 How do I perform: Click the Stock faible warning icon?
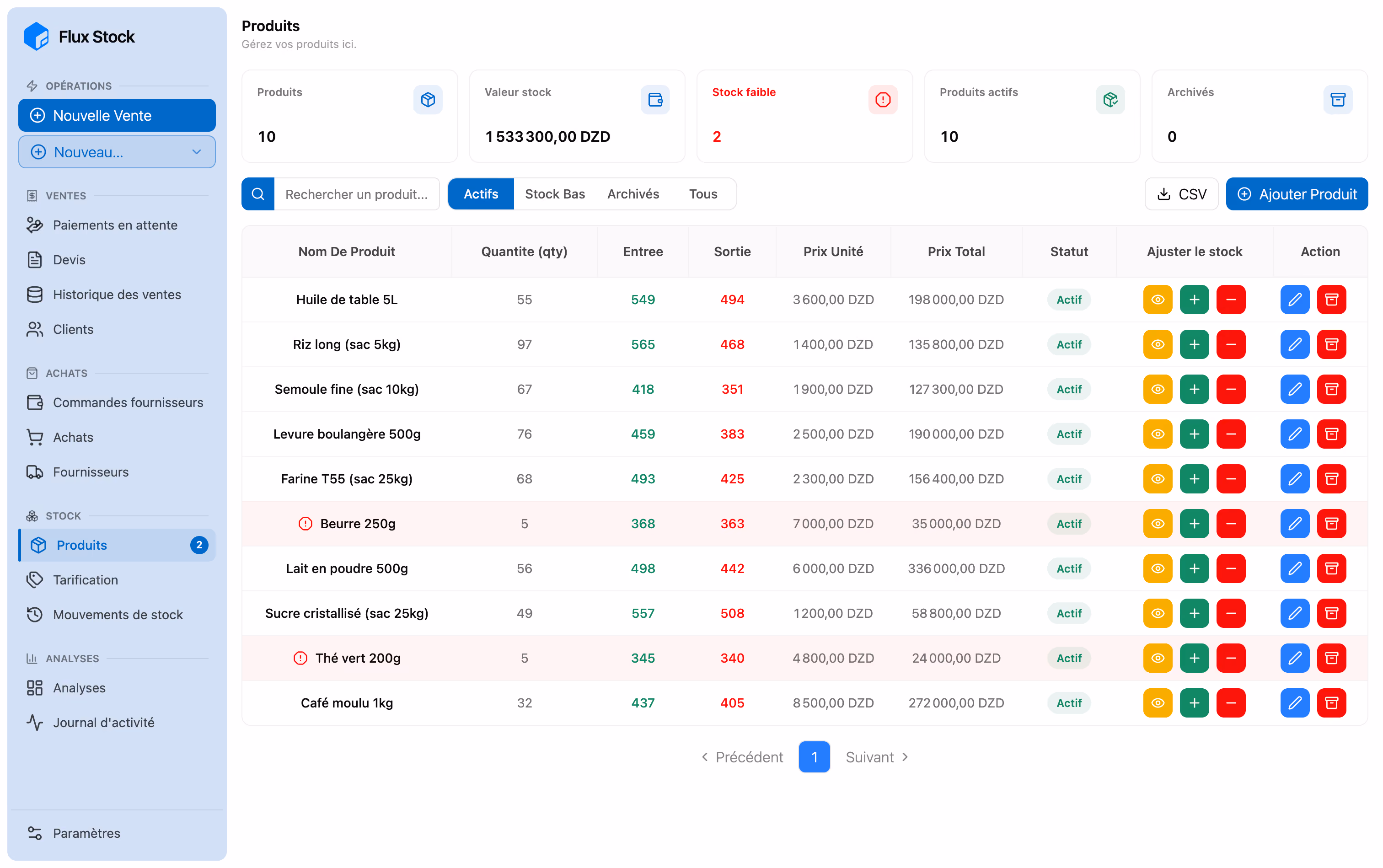pos(882,100)
